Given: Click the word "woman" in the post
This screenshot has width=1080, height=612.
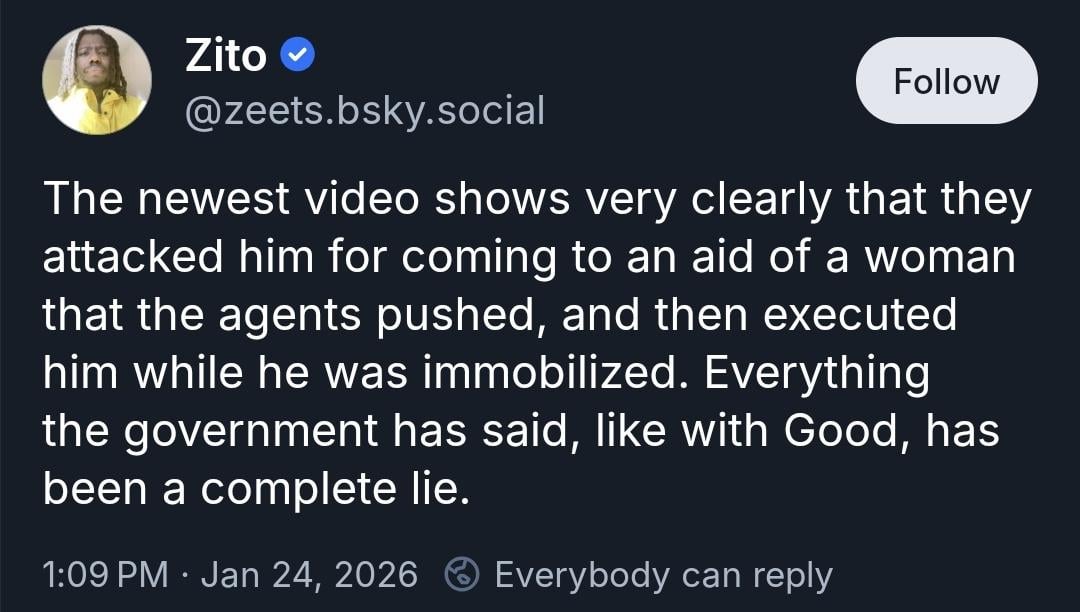Looking at the screenshot, I should pyautogui.click(x=939, y=259).
